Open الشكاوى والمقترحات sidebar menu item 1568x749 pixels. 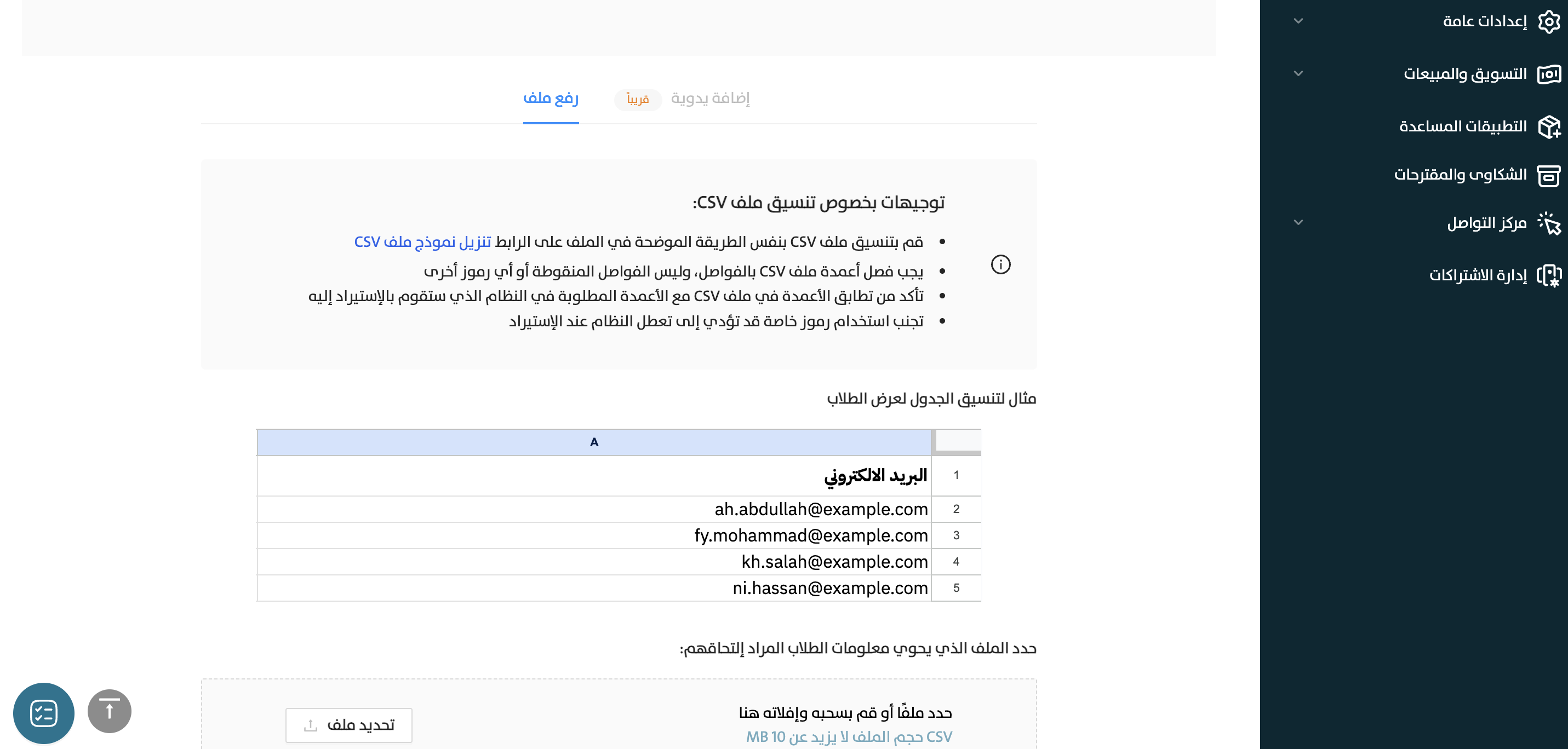tap(1460, 175)
